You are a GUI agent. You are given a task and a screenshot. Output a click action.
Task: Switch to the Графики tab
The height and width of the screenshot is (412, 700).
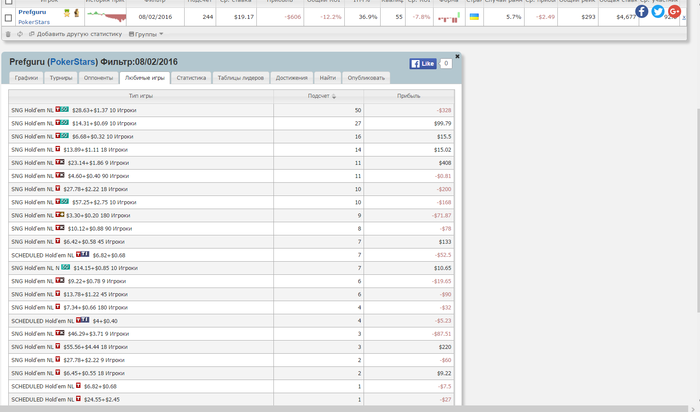(x=26, y=78)
